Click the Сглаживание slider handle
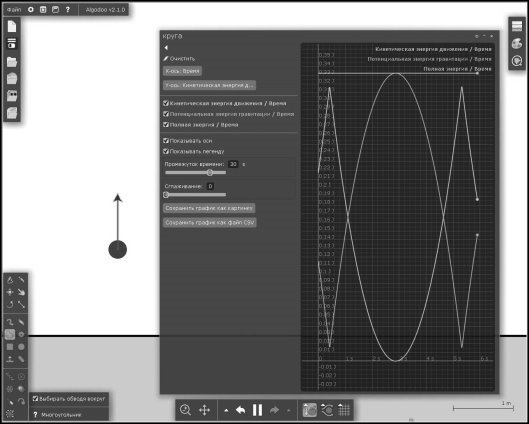 click(166, 195)
